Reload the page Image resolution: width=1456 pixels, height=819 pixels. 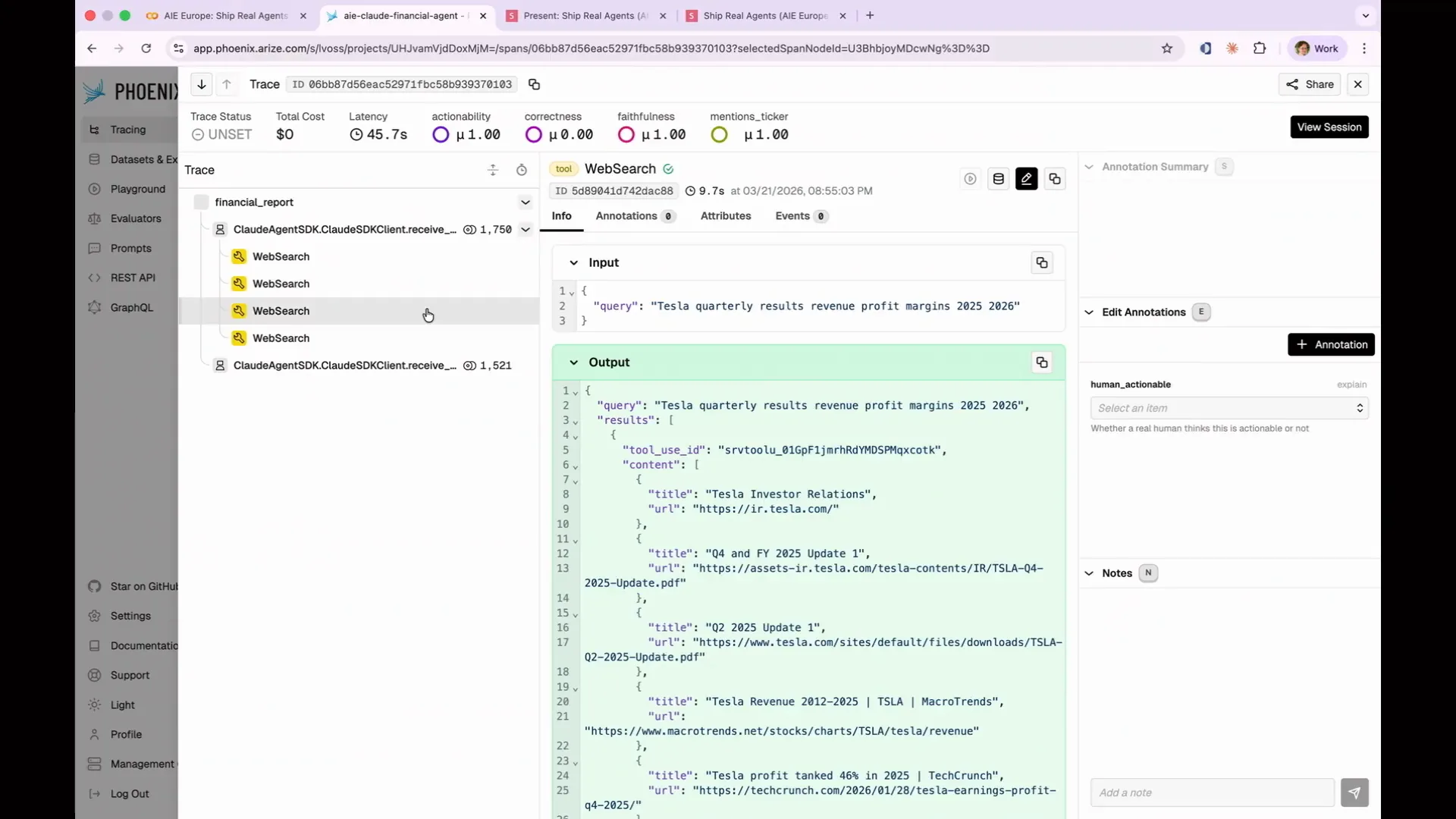click(x=146, y=49)
